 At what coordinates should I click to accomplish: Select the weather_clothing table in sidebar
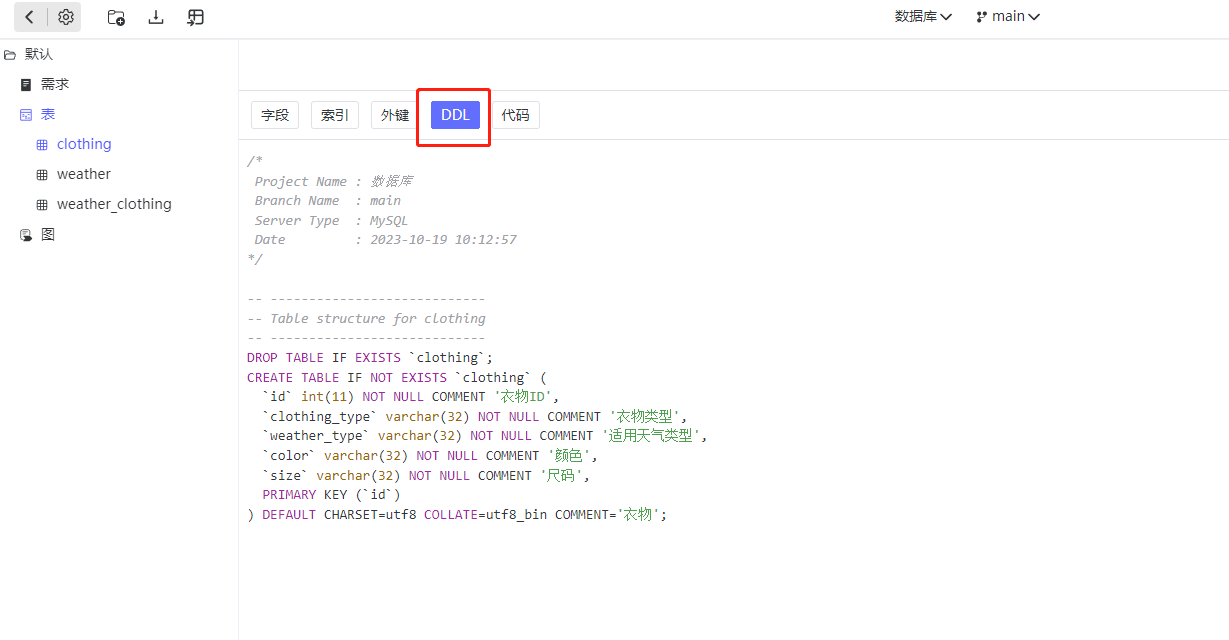point(104,204)
